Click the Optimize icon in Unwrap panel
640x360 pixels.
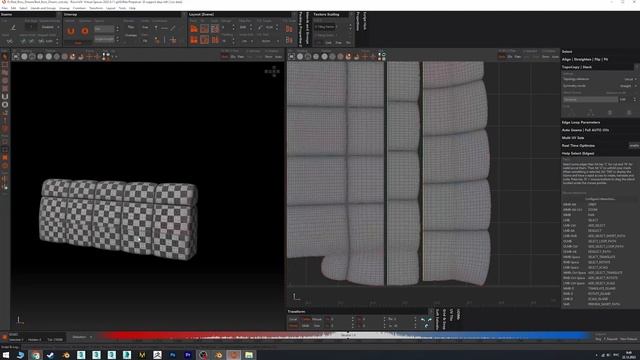pyautogui.click(x=85, y=31)
